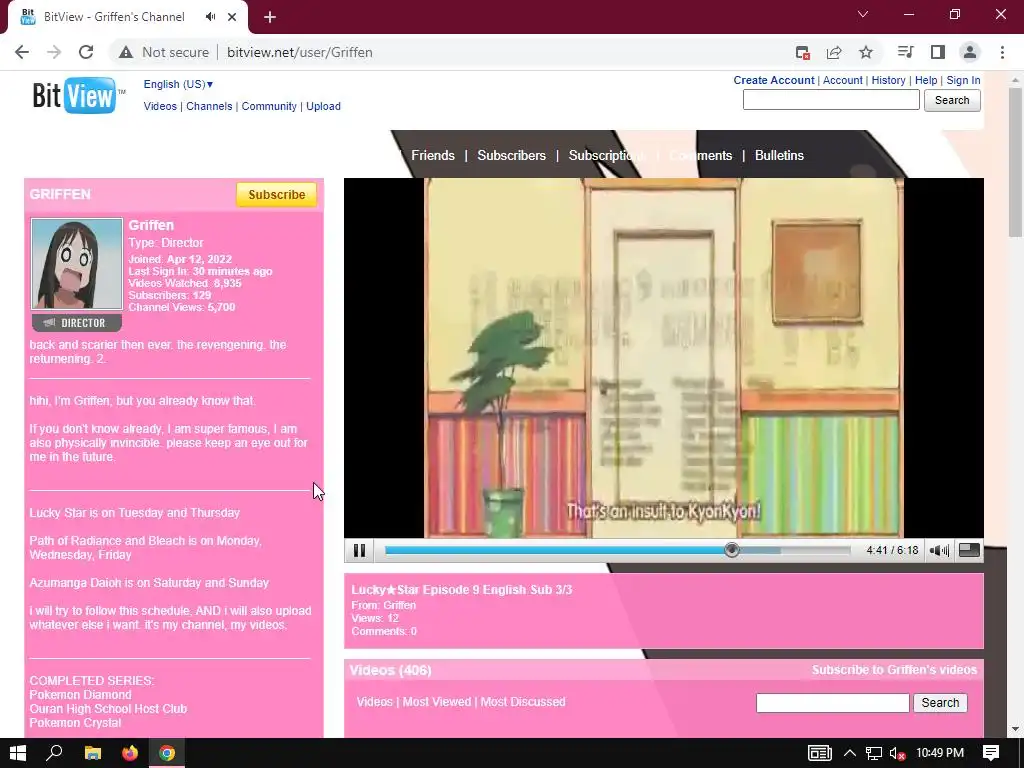
Task: Open tab search chevron in title bar
Action: point(863,14)
